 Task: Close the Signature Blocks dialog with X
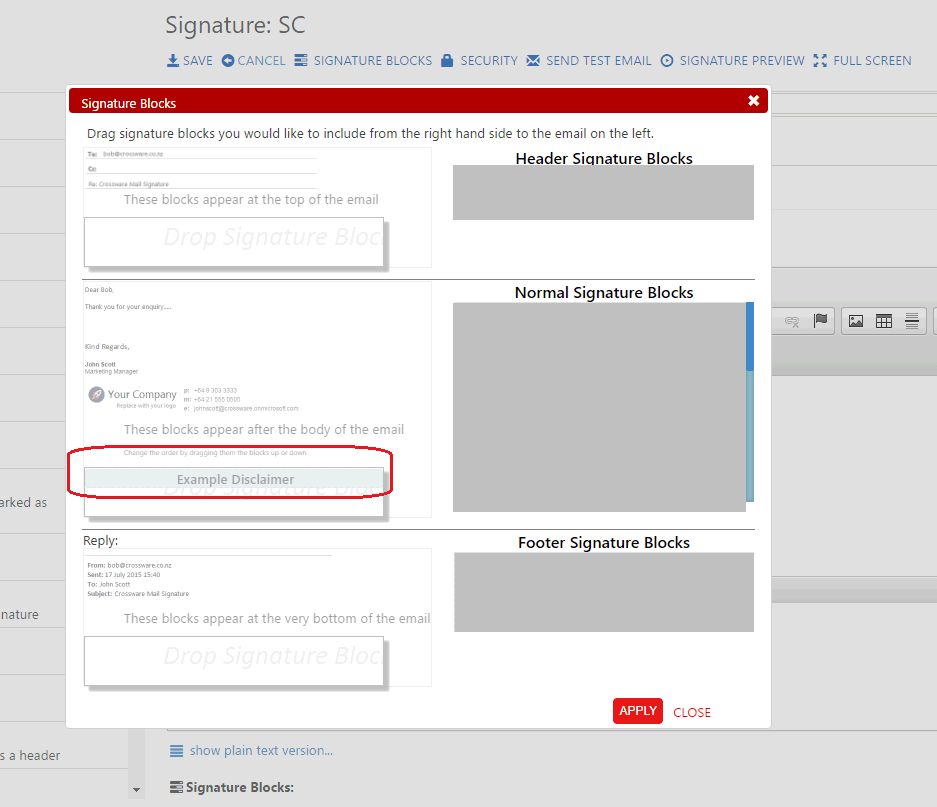(x=754, y=100)
